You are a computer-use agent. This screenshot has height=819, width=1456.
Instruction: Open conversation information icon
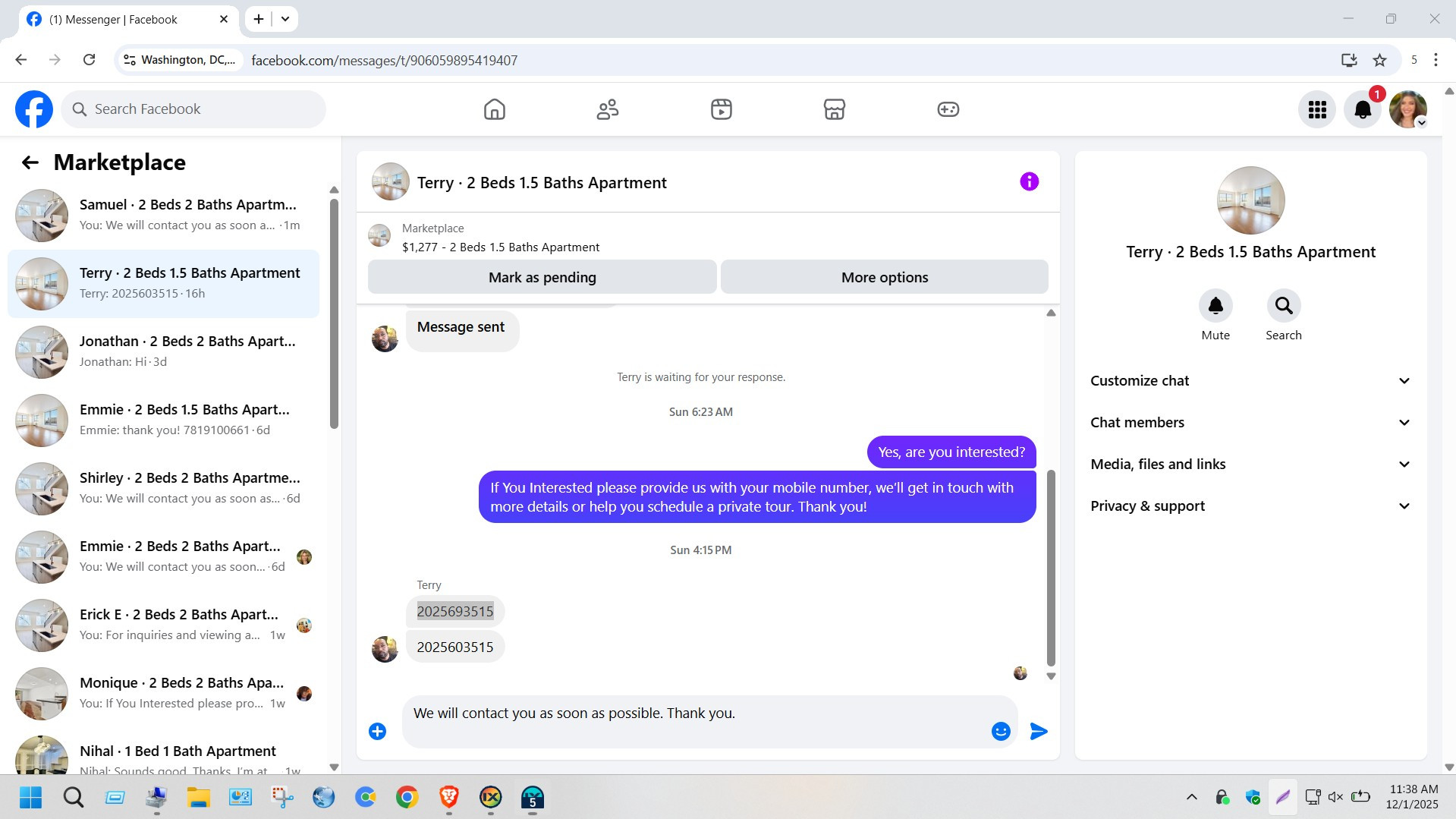1029,181
